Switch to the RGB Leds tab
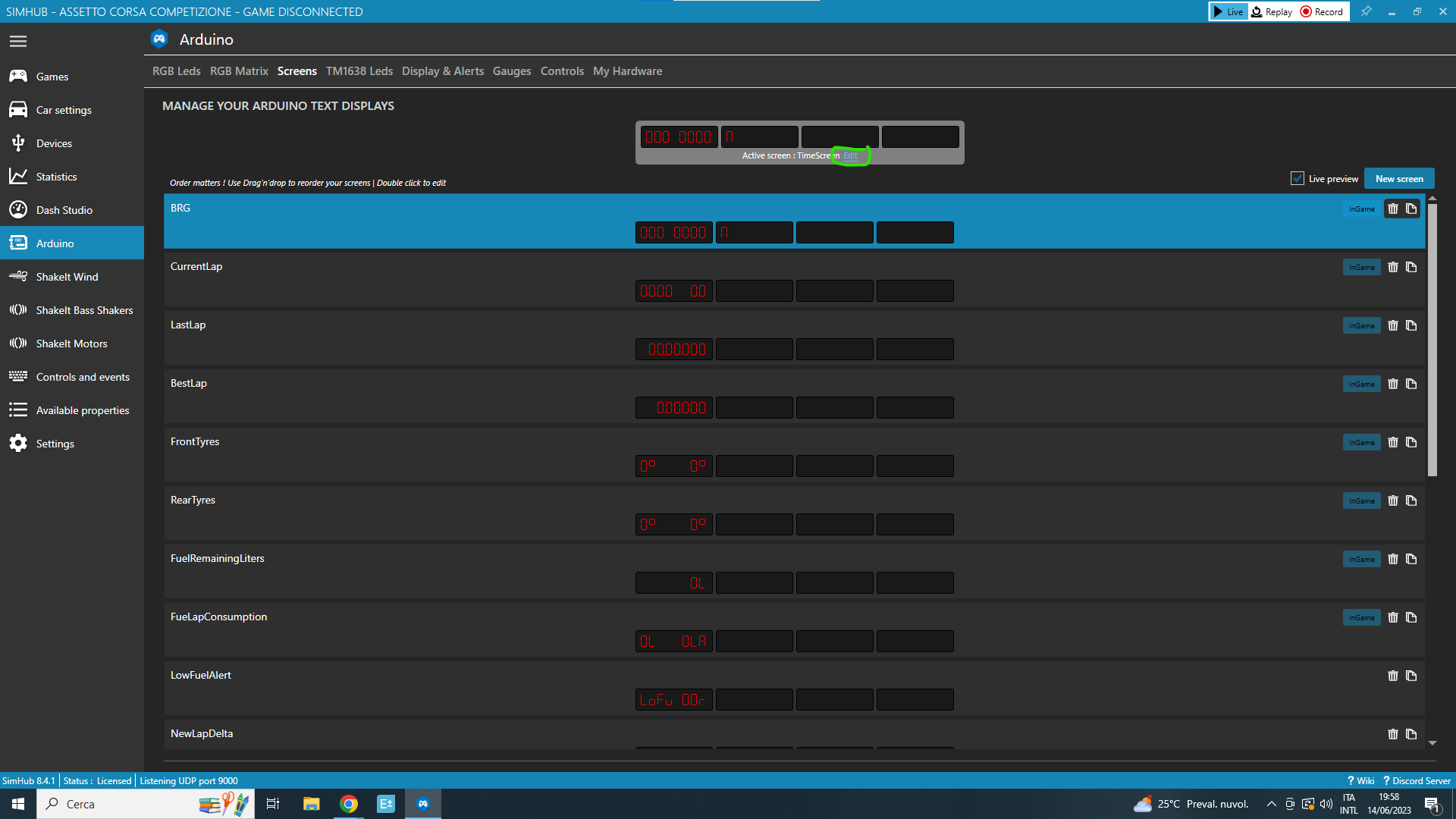1456x819 pixels. coord(176,71)
